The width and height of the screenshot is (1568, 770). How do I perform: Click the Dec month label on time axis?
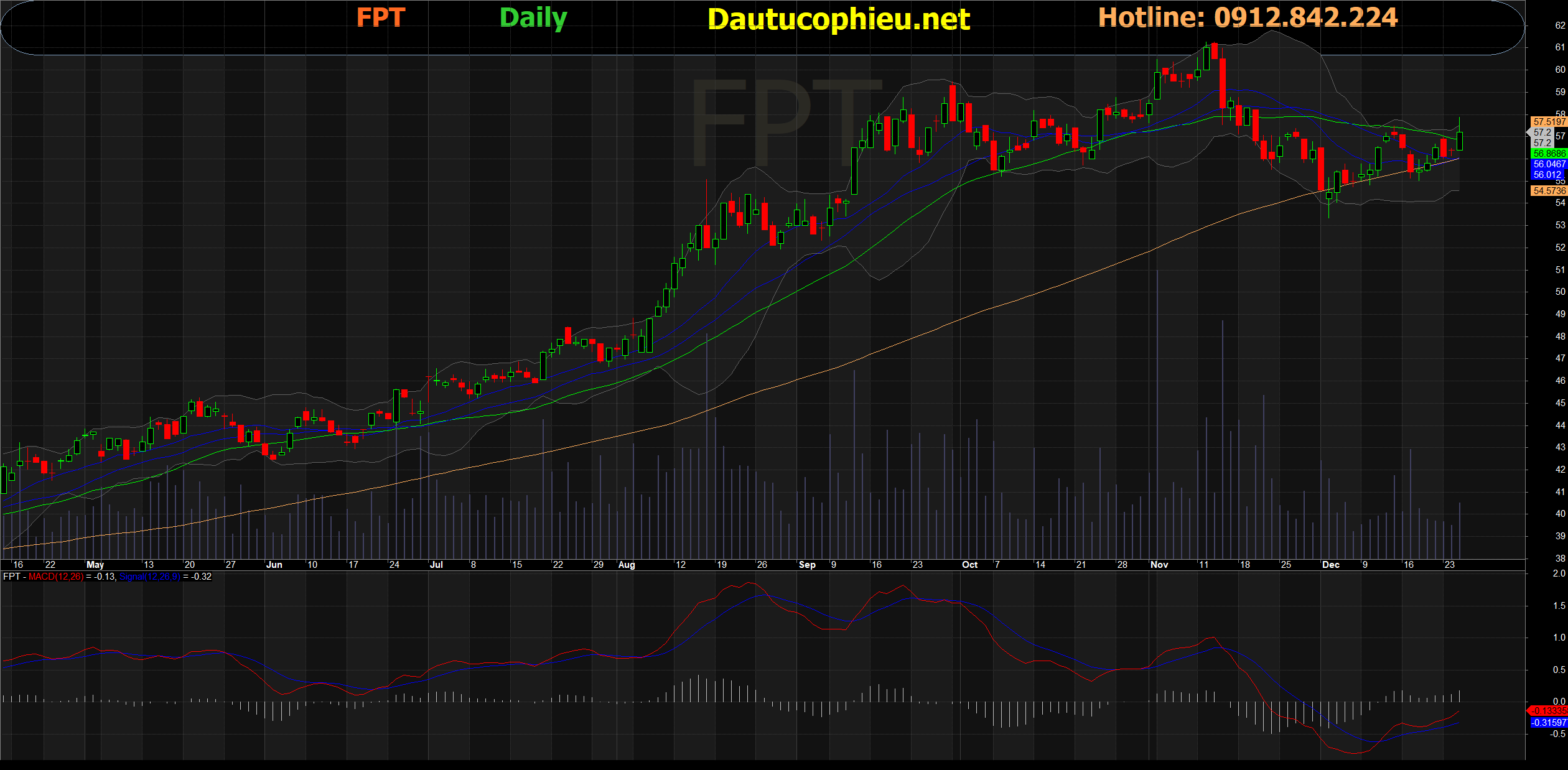click(x=1330, y=565)
